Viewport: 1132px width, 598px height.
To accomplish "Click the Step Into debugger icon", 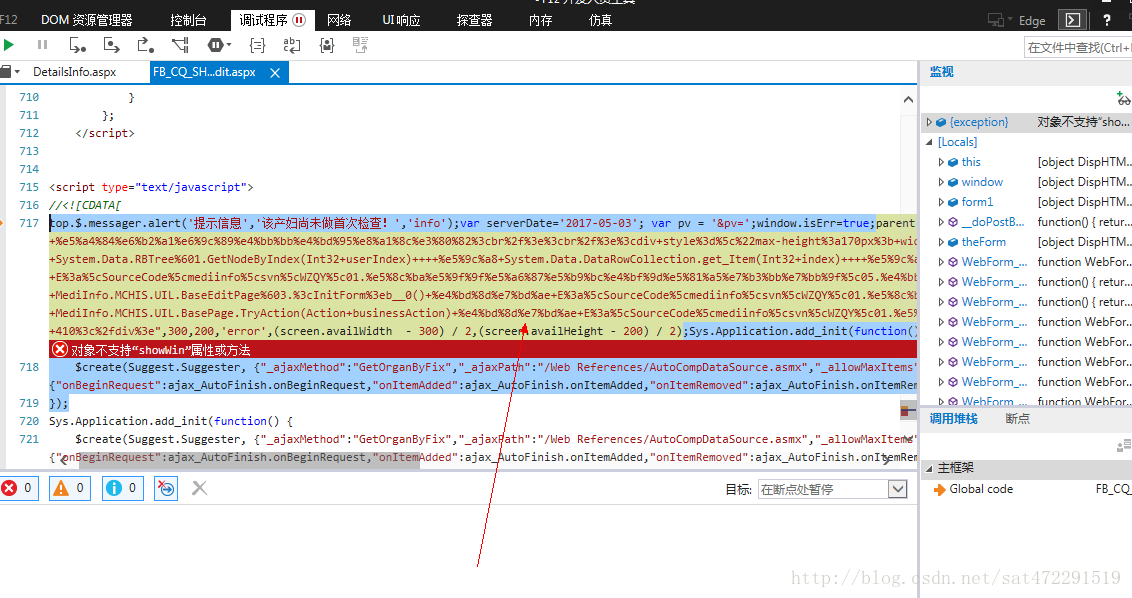I will coord(77,46).
